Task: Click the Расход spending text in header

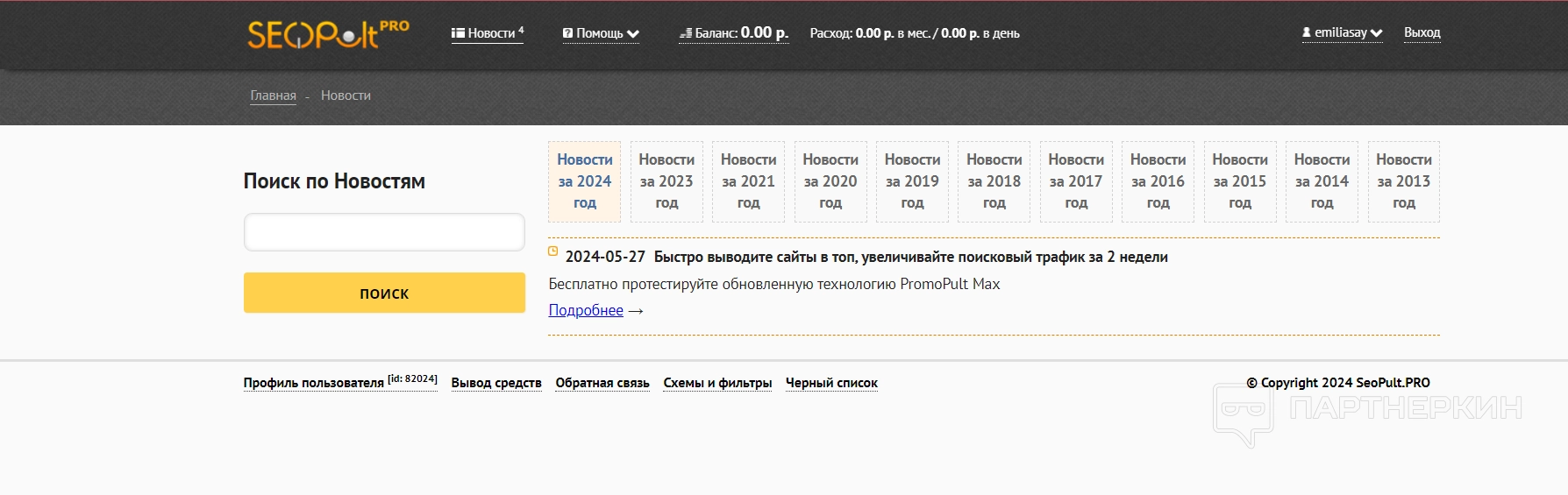Action: 915,33
